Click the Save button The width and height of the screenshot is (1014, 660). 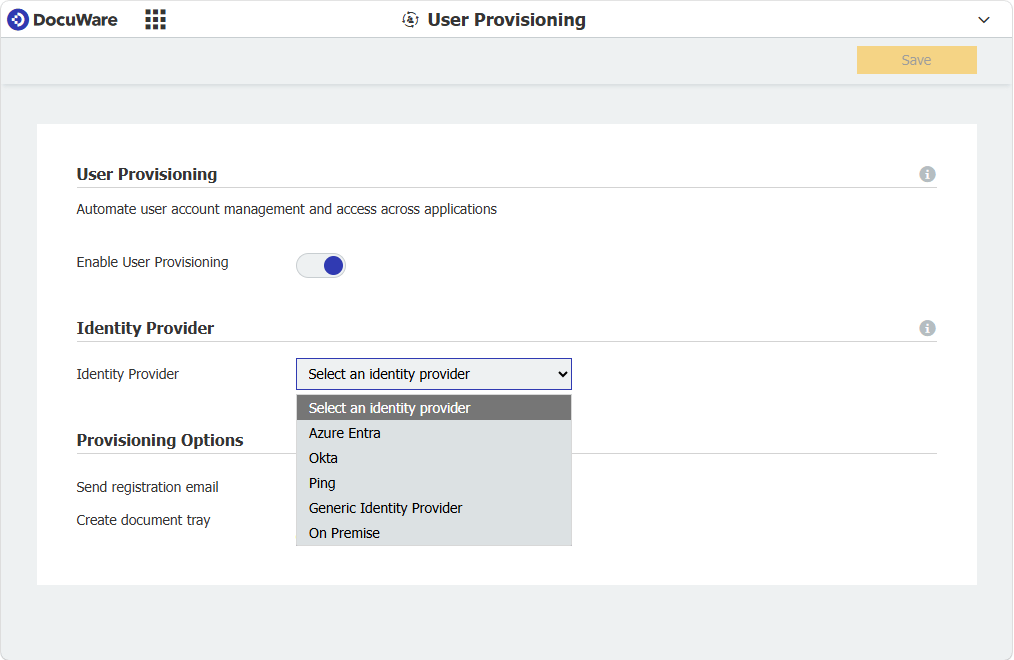point(916,60)
